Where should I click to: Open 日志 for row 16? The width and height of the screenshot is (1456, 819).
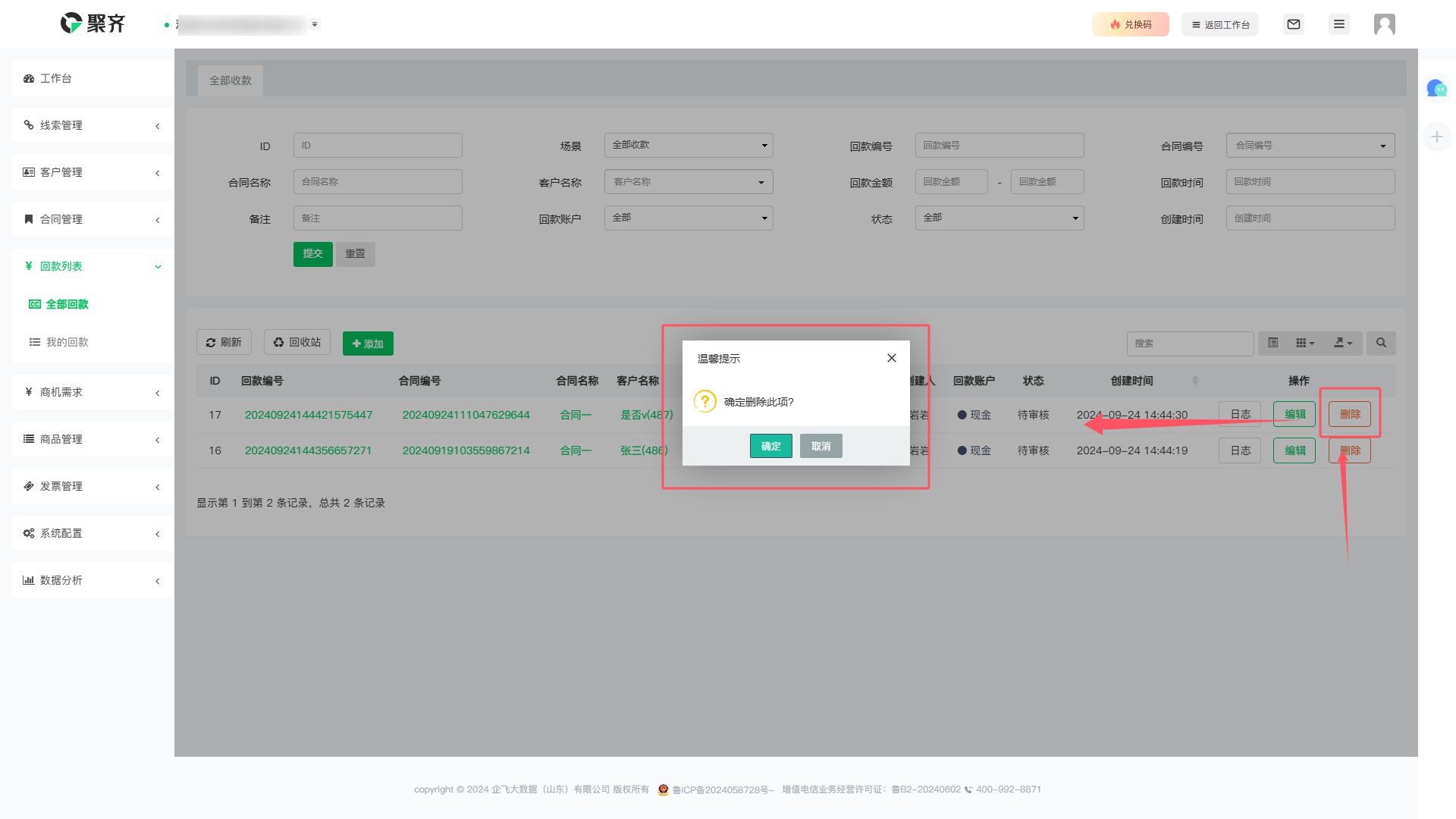(x=1240, y=450)
